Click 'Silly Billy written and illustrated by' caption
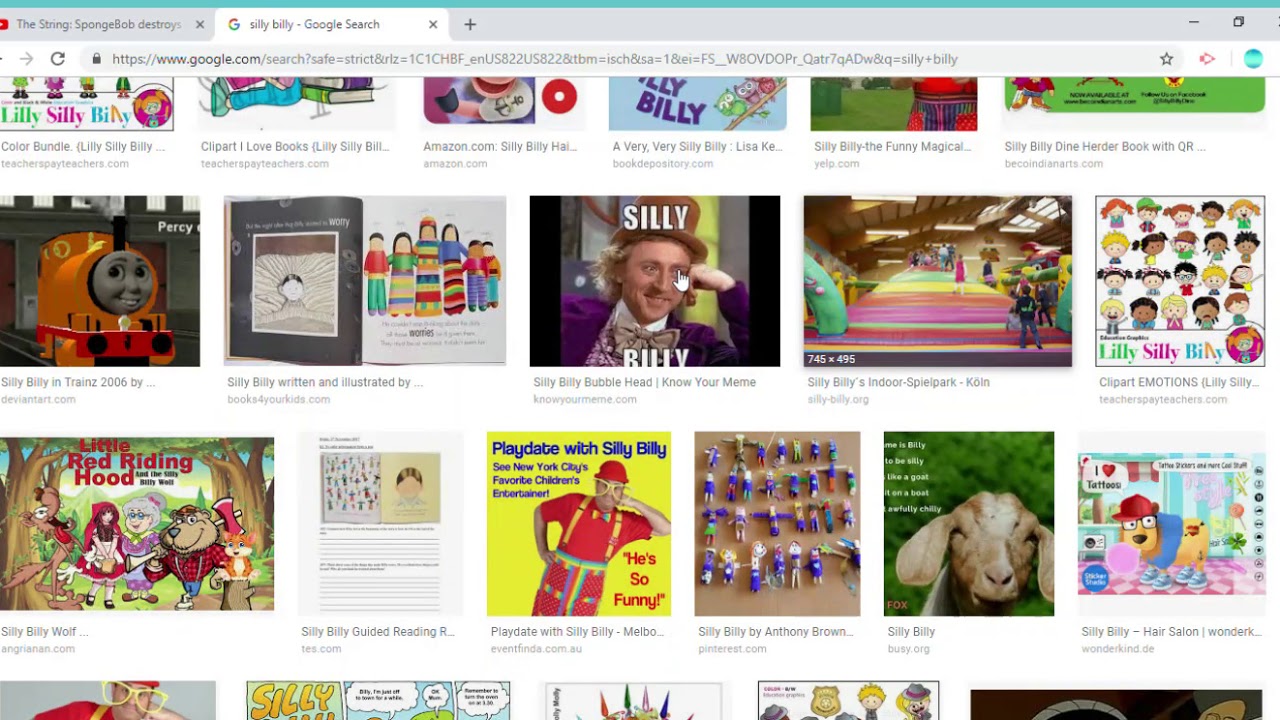The width and height of the screenshot is (1280, 720). point(325,382)
